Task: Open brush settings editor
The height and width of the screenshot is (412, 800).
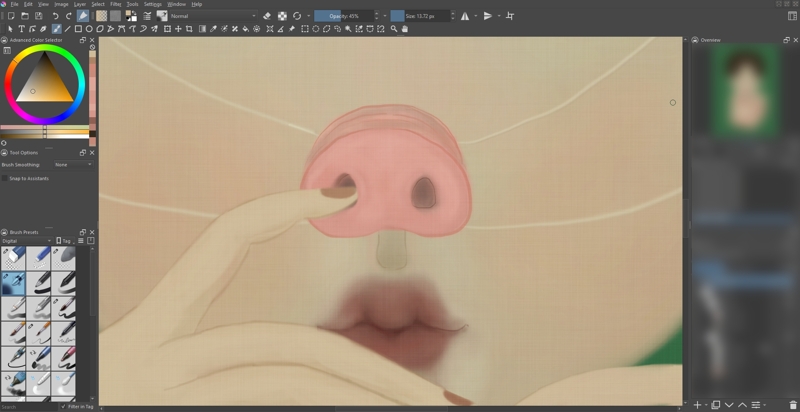Action: (x=147, y=16)
